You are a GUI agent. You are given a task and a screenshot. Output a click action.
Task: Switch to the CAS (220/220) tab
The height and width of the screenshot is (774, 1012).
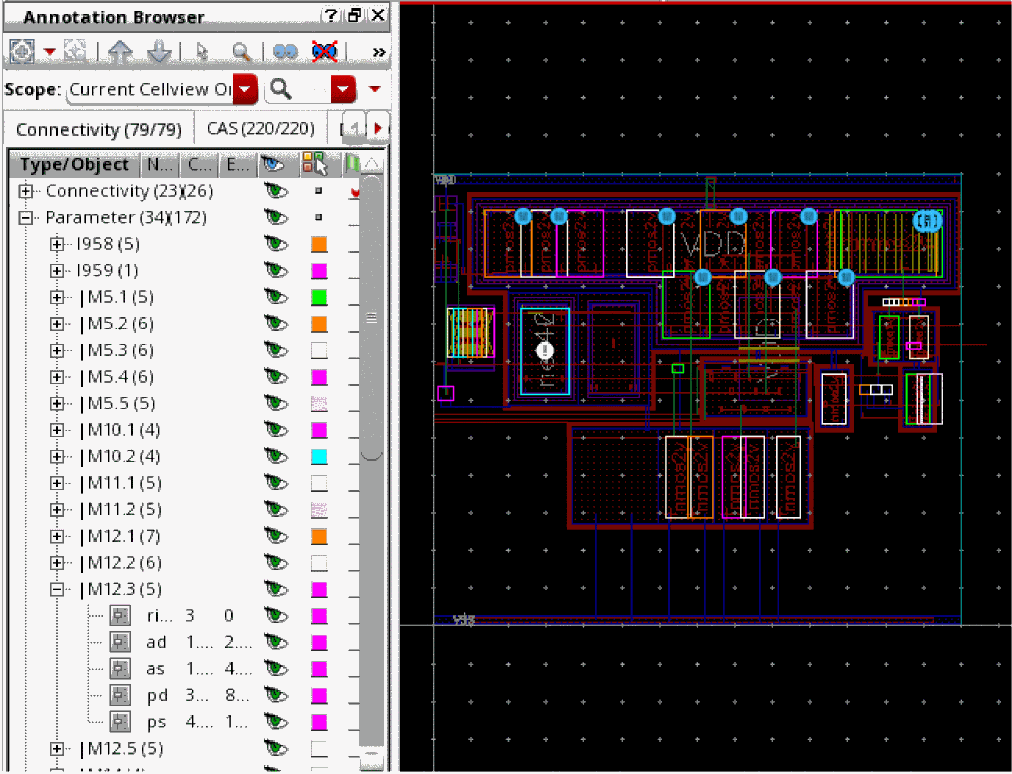pyautogui.click(x=260, y=129)
